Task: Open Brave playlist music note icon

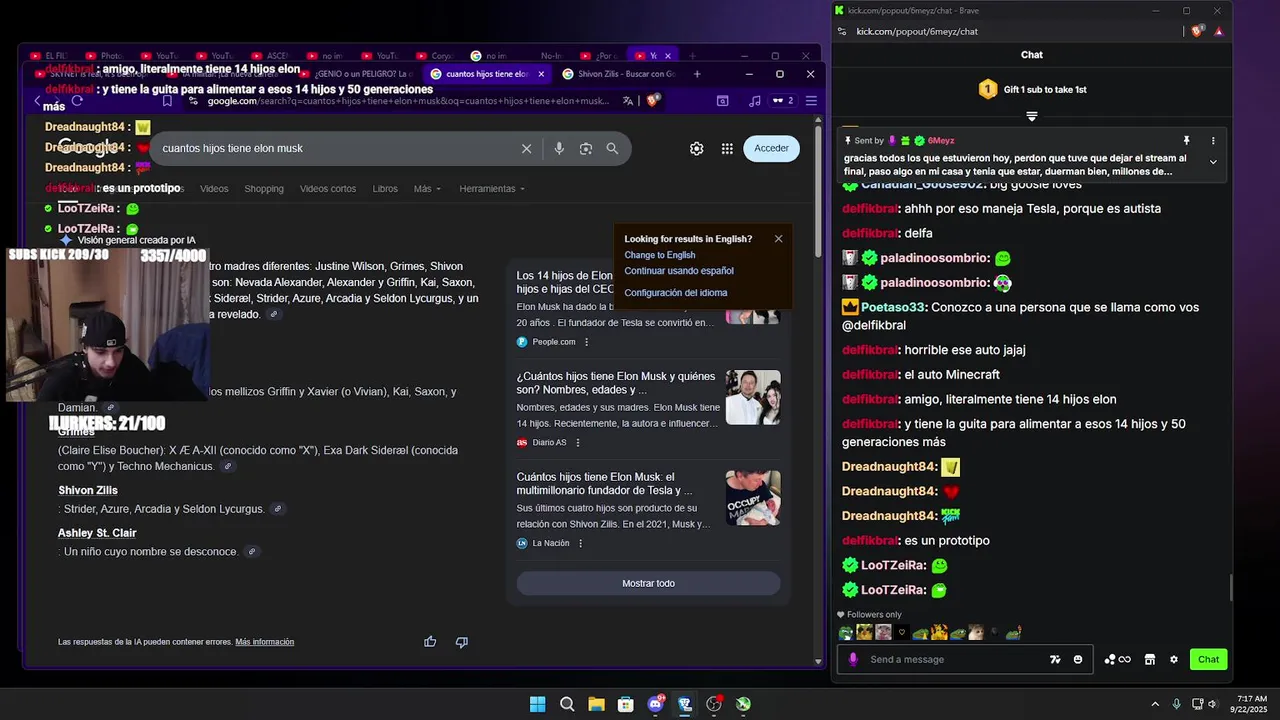Action: click(755, 100)
